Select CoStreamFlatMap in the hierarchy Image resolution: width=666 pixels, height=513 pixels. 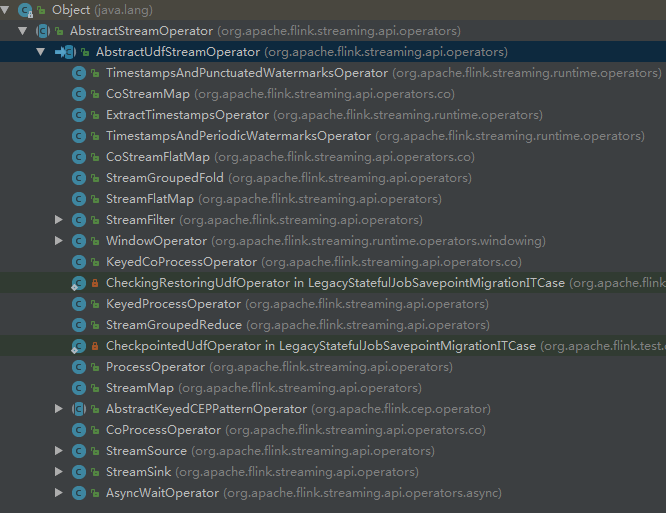(158, 157)
